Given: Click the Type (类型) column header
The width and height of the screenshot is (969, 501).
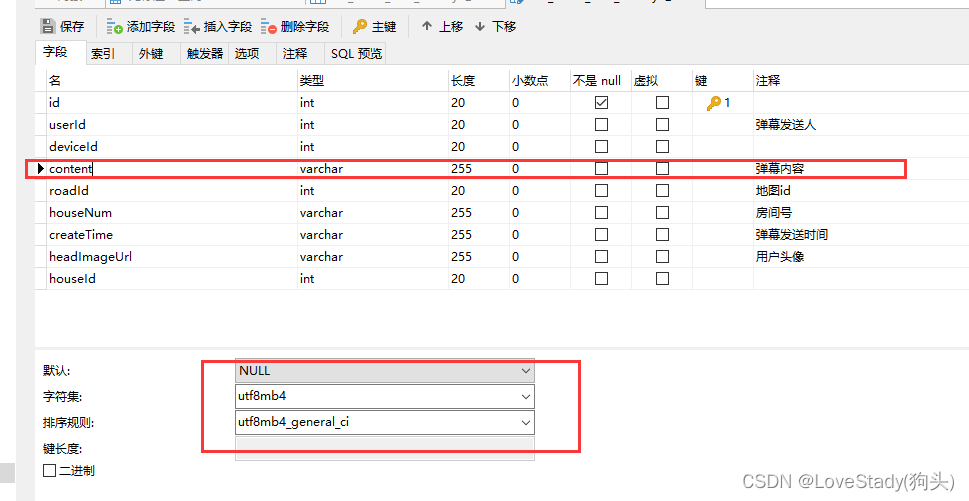Looking at the screenshot, I should pyautogui.click(x=373, y=80).
